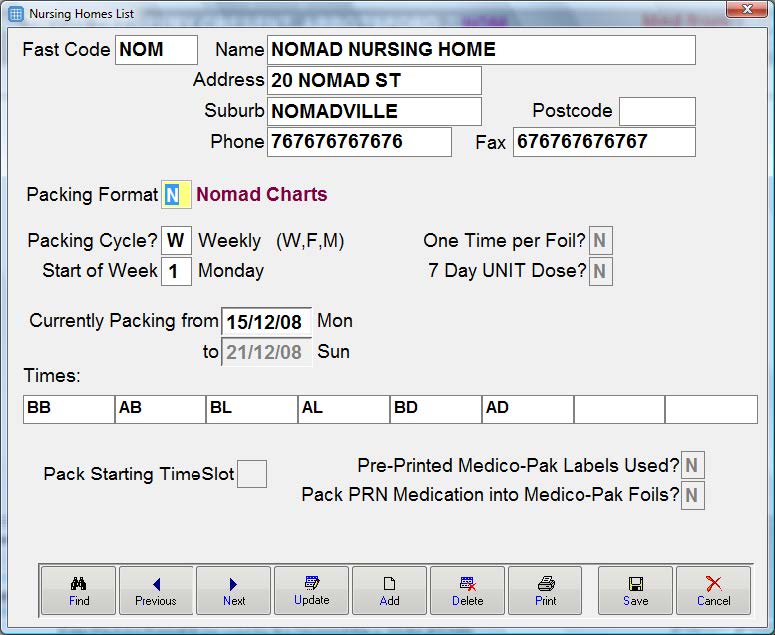Select the empty Postcode field
This screenshot has width=775, height=635.
click(x=657, y=111)
